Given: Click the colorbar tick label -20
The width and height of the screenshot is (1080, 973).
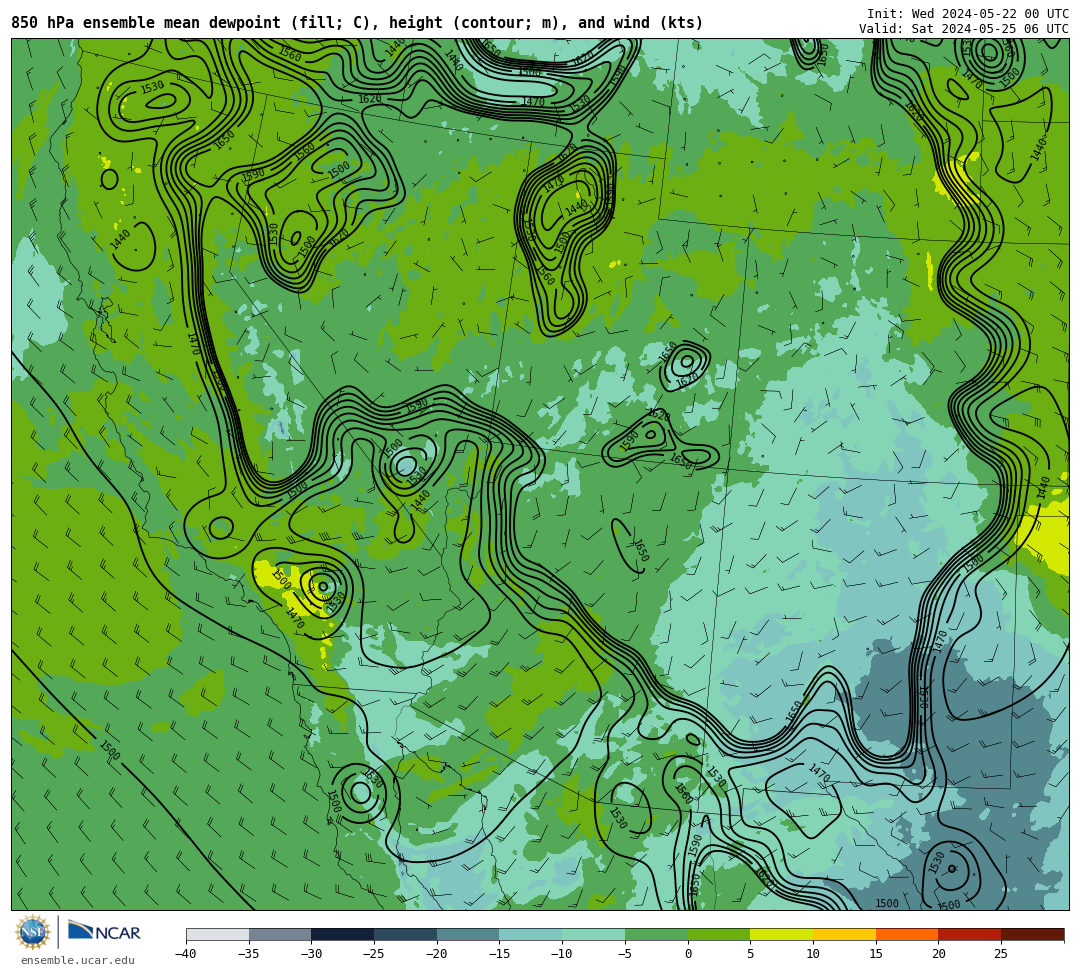Looking at the screenshot, I should click(436, 954).
